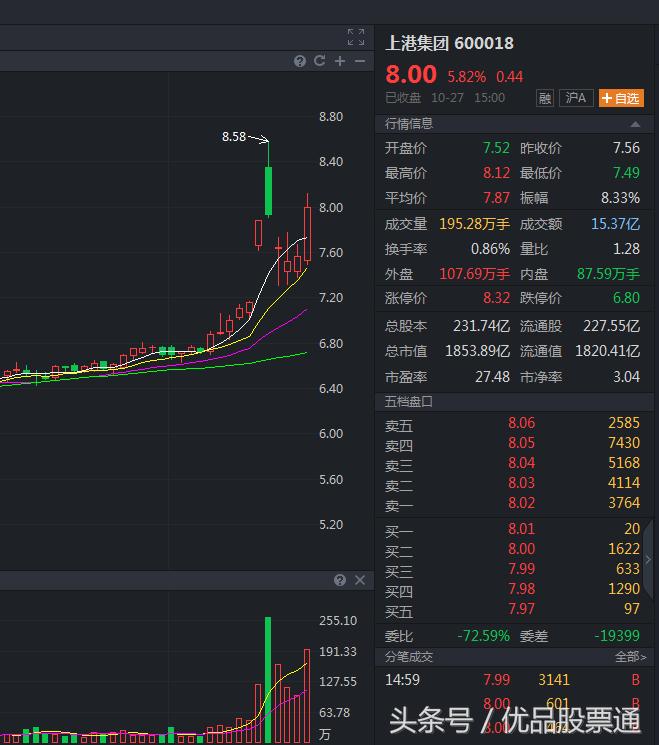
Task: Select the 五档盘口 section header
Action: click(x=514, y=401)
